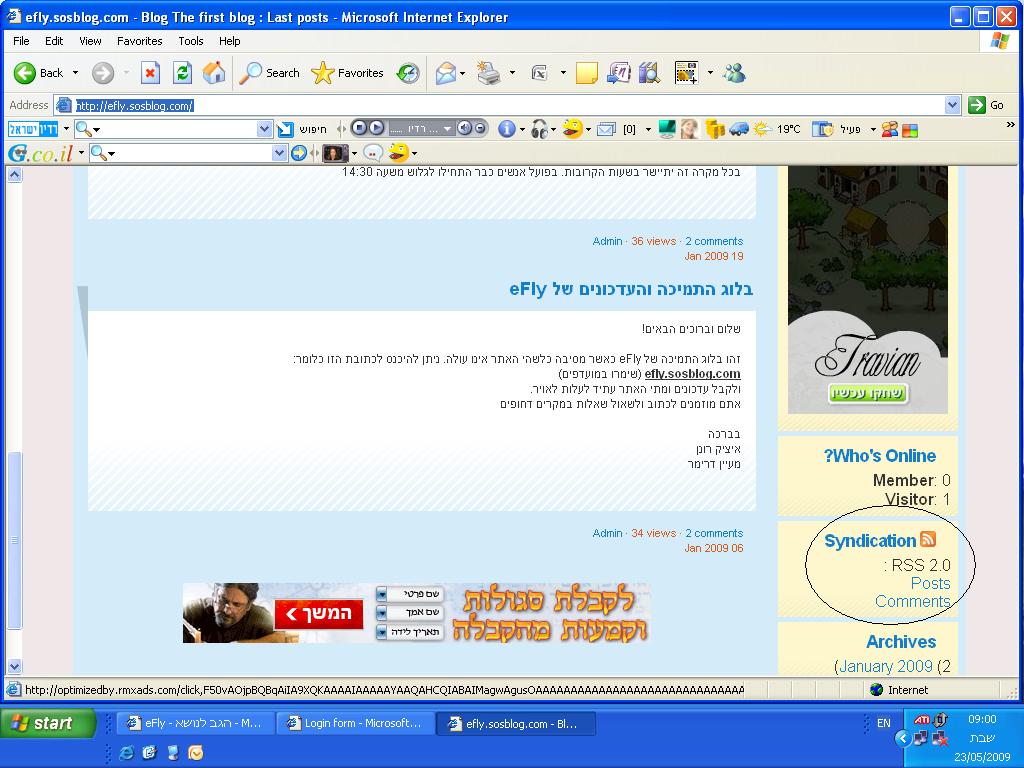This screenshot has height=768, width=1024.
Task: Click the blue car icon in the radio toolbar
Action: [x=739, y=129]
